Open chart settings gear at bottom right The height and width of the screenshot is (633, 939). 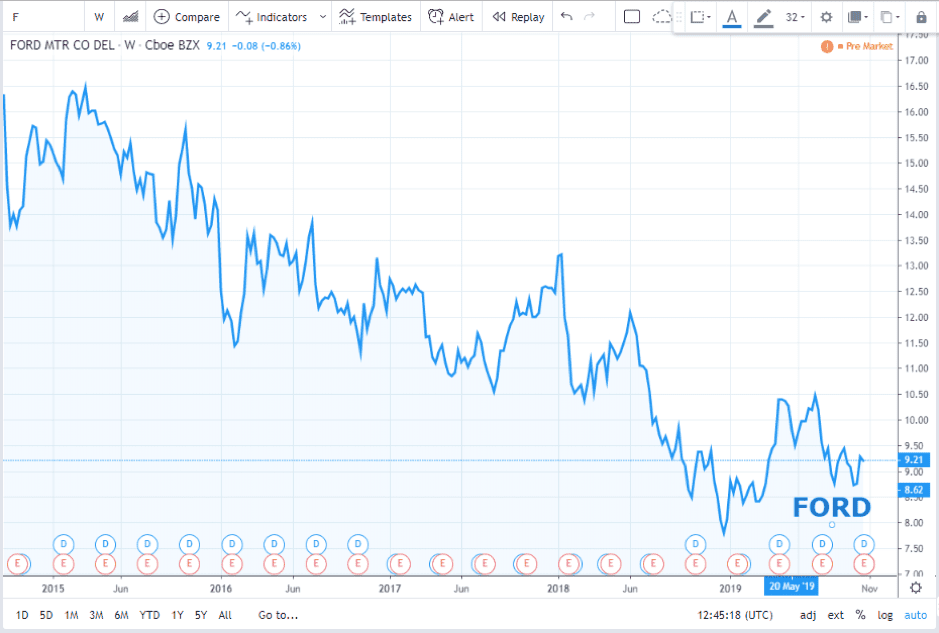click(916, 588)
